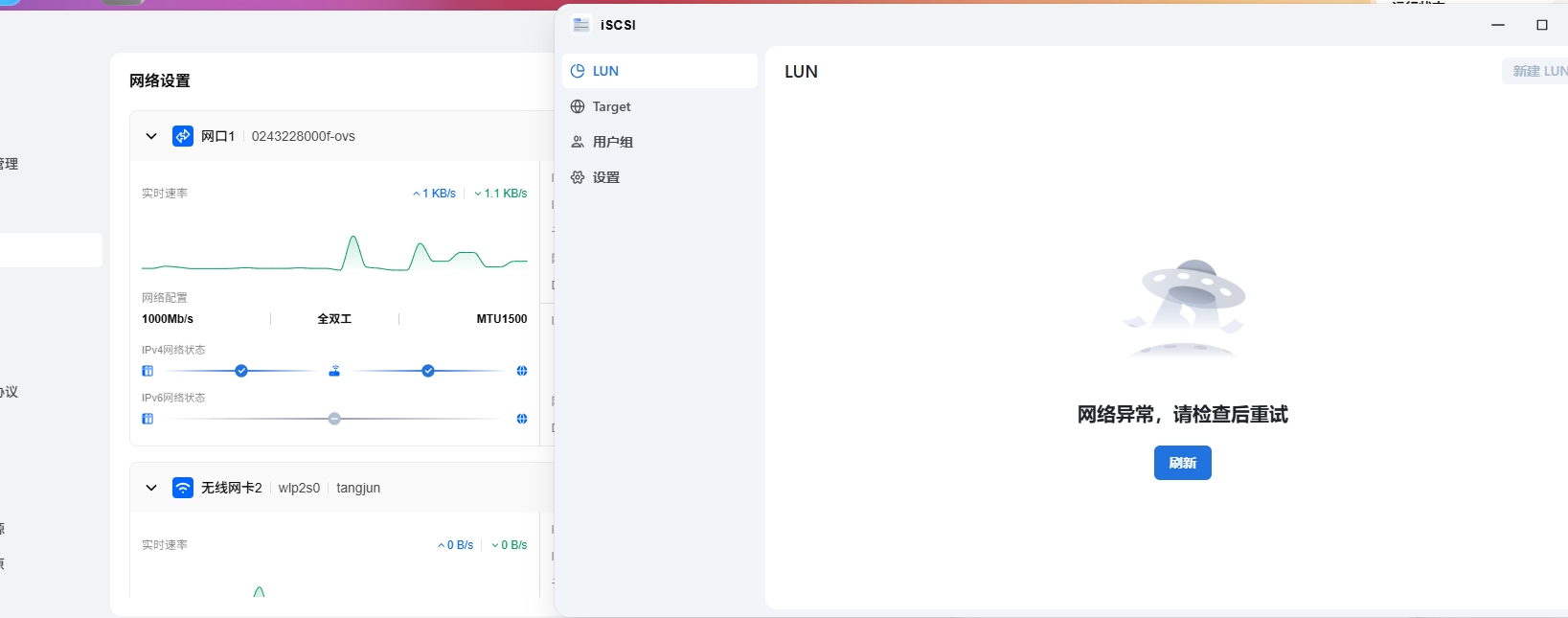The image size is (1568, 618).
Task: Click the 设置 gear icon in sidebar
Action: (578, 177)
